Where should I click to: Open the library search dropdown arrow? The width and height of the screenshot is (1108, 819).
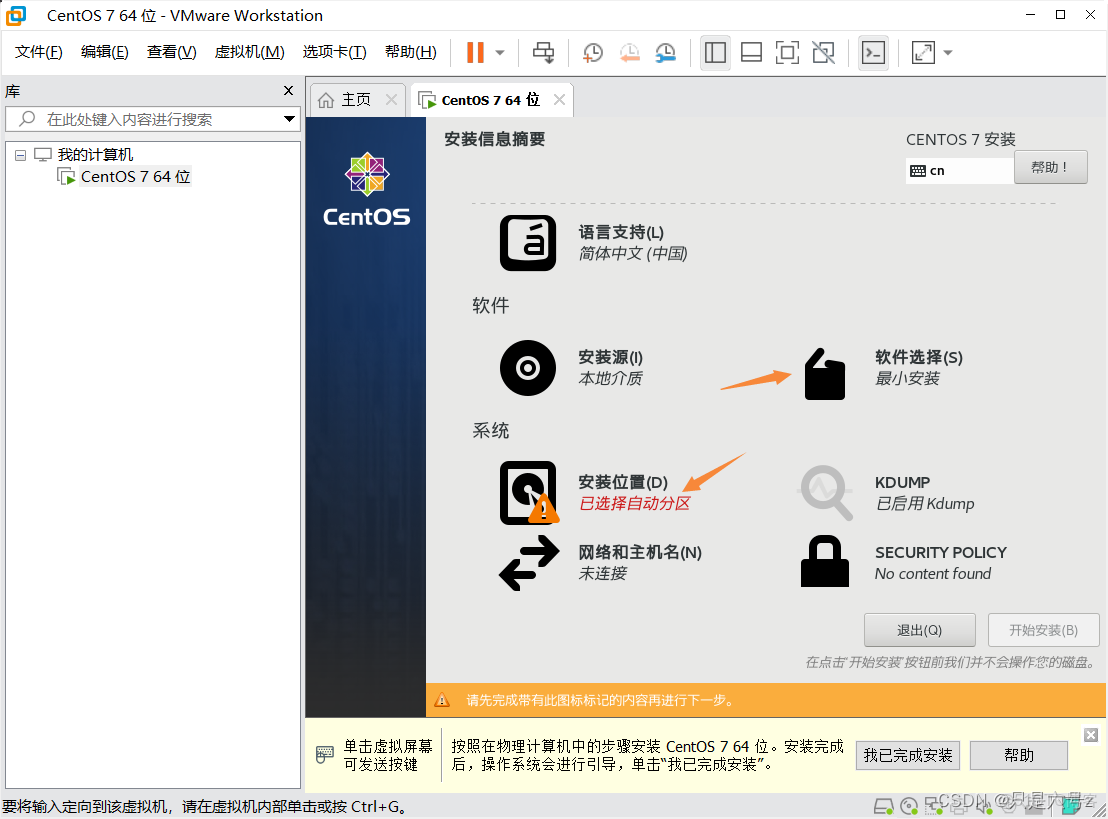pyautogui.click(x=289, y=119)
